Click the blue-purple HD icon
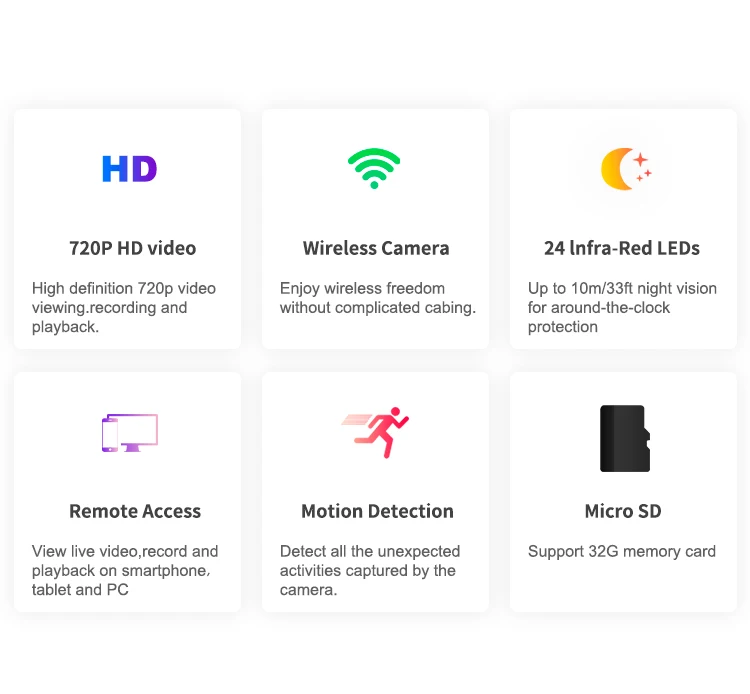 coord(130,169)
